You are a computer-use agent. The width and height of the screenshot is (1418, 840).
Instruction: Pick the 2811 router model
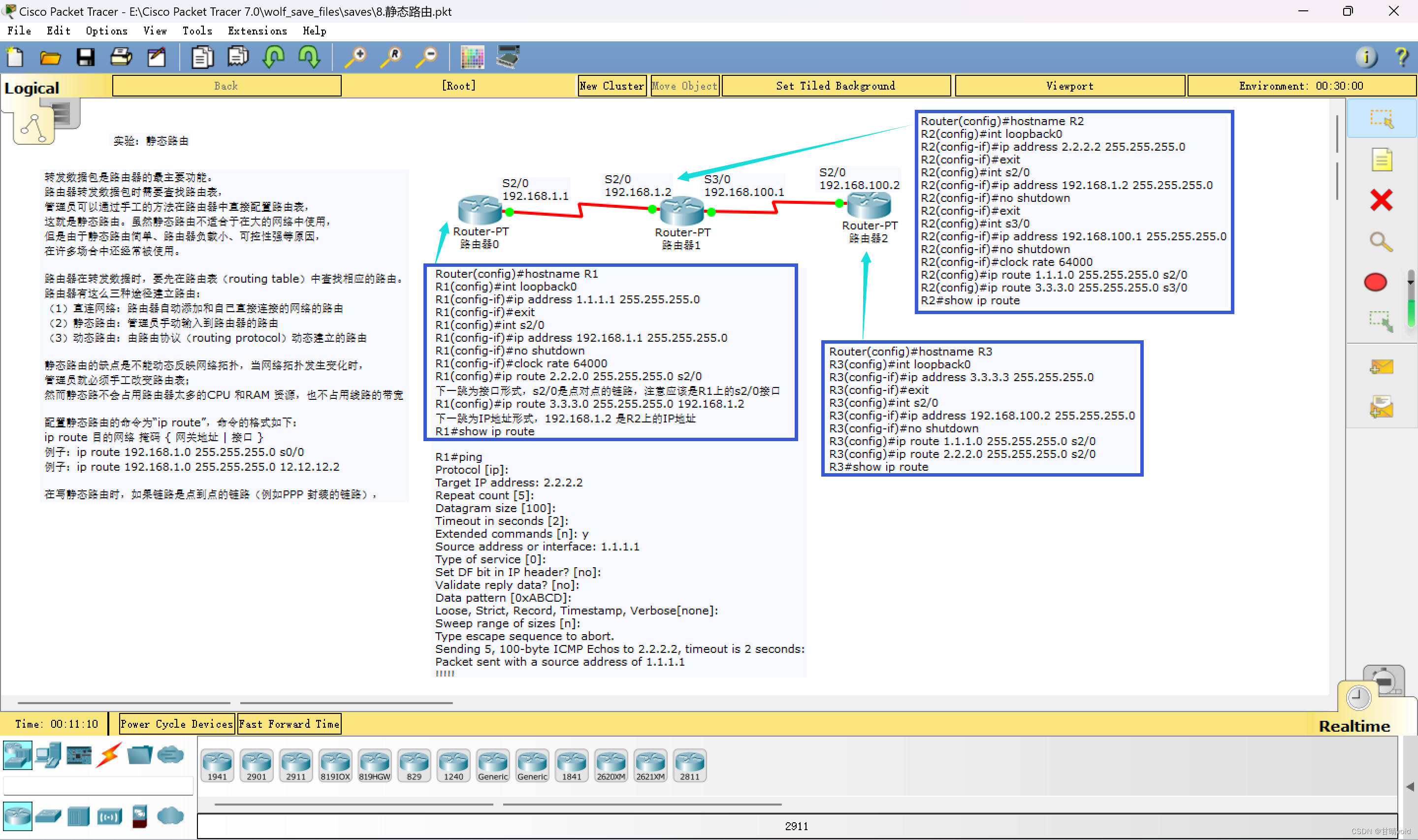click(690, 765)
